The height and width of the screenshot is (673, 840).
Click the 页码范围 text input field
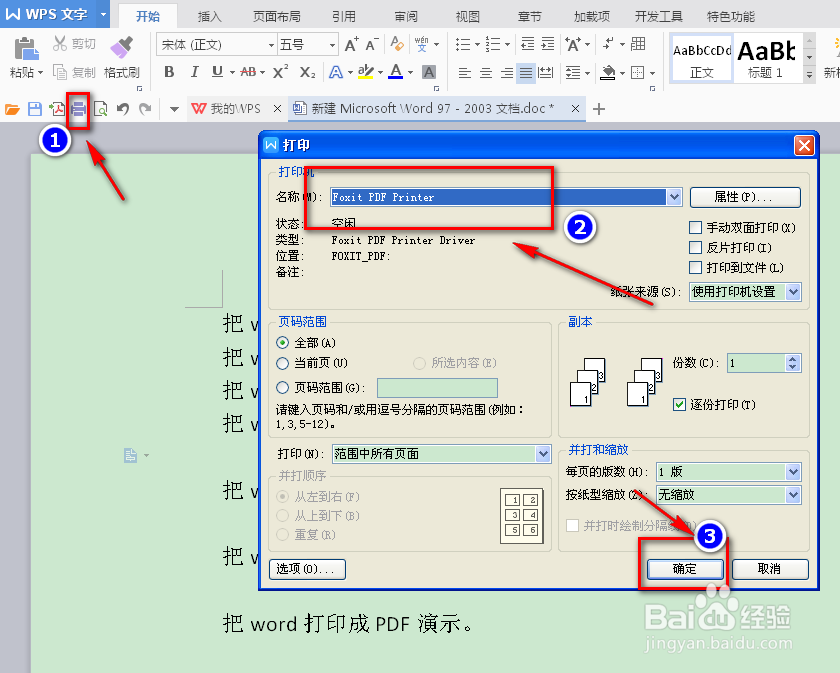point(437,387)
